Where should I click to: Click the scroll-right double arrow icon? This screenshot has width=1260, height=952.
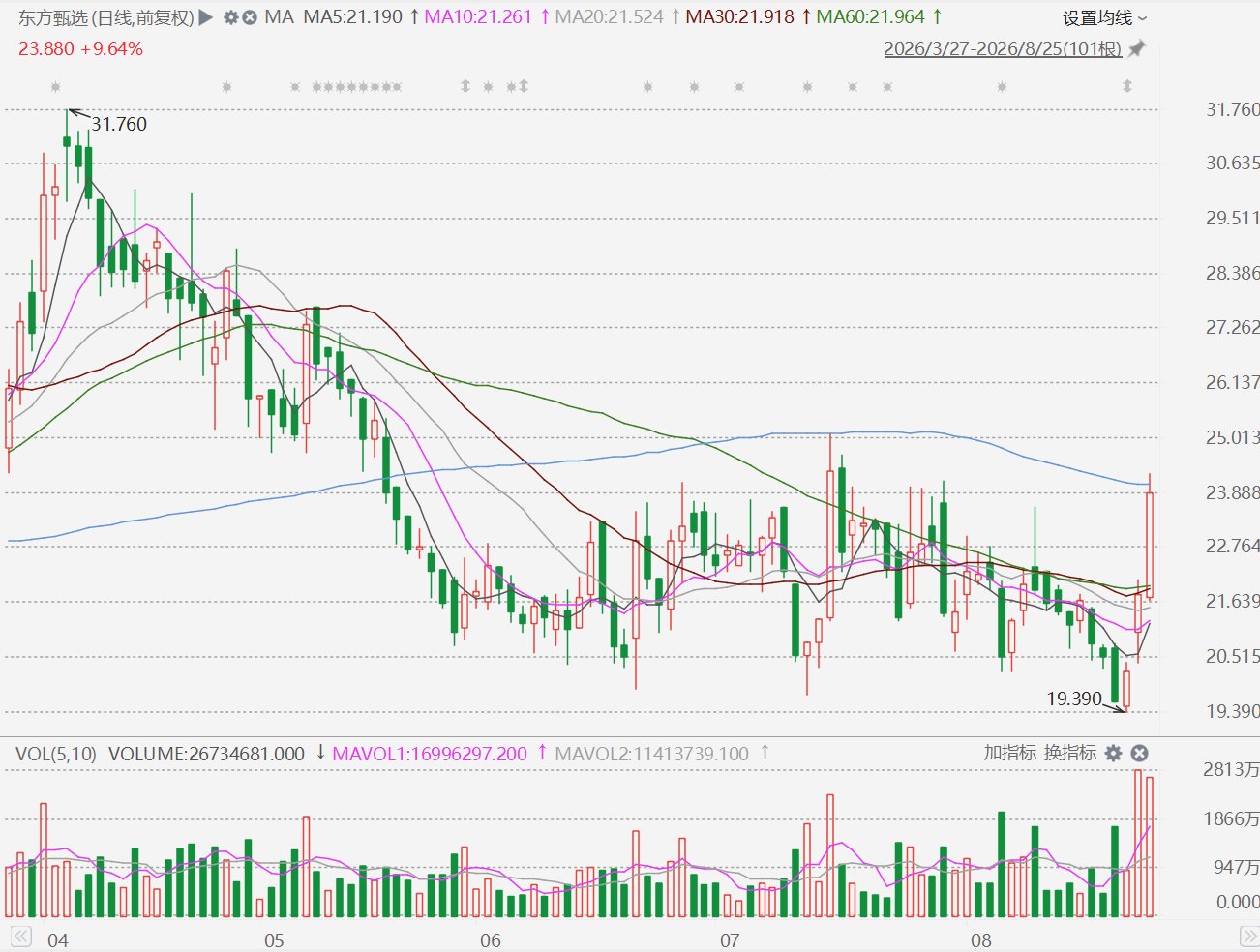point(1248,937)
